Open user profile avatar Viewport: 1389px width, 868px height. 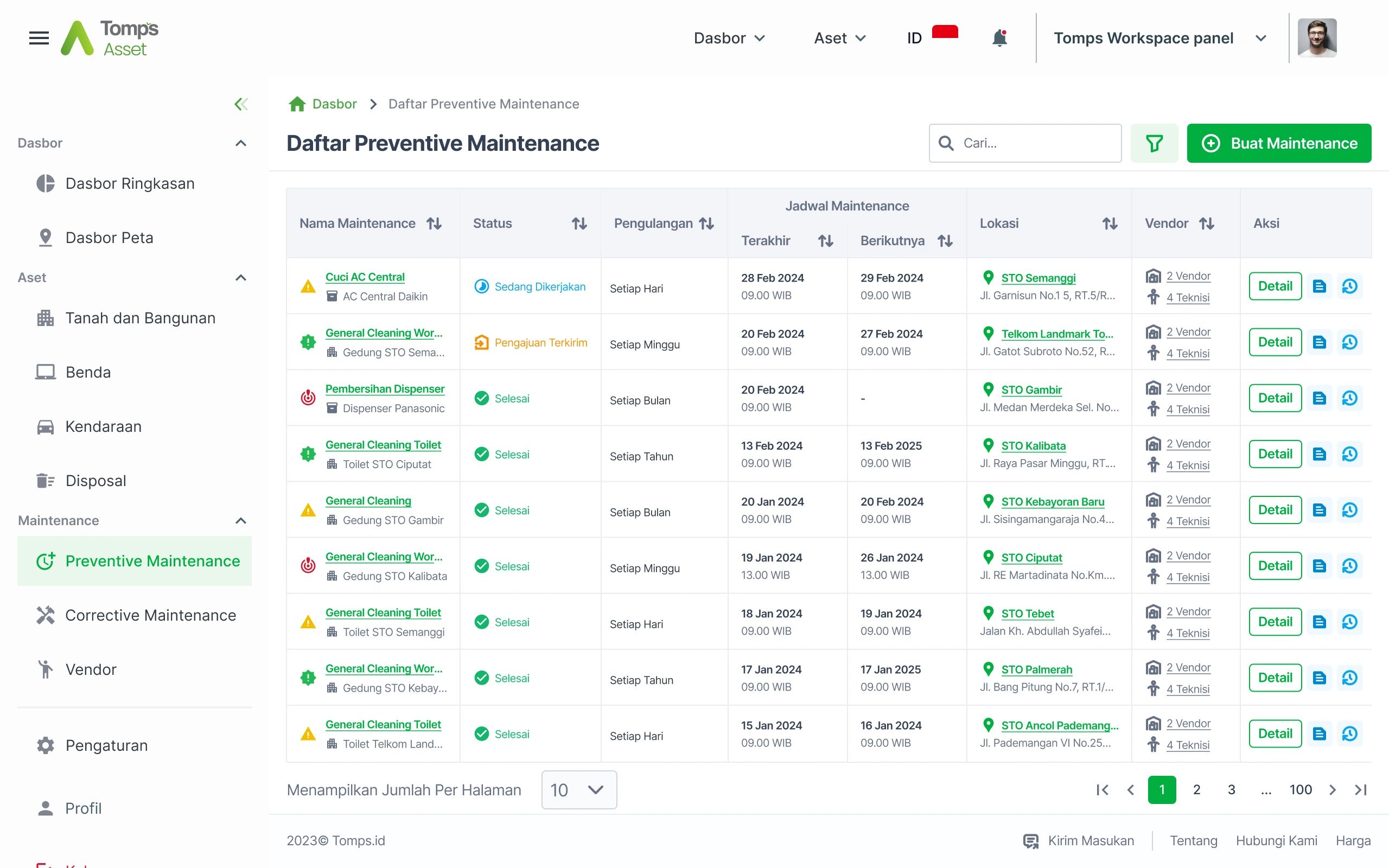1317,38
